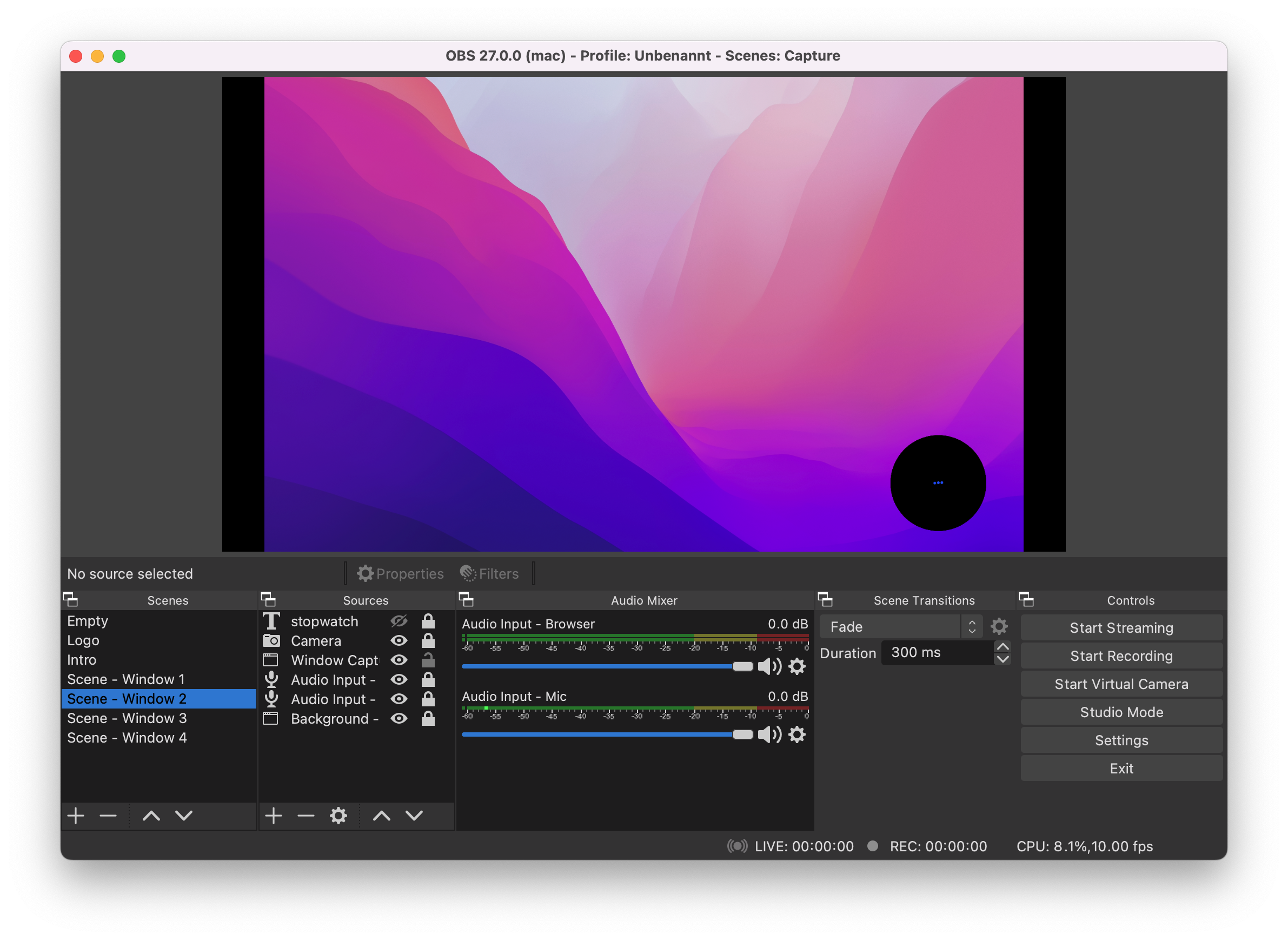Image resolution: width=1288 pixels, height=940 pixels.
Task: Mute Audio Input - Browser
Action: [770, 666]
